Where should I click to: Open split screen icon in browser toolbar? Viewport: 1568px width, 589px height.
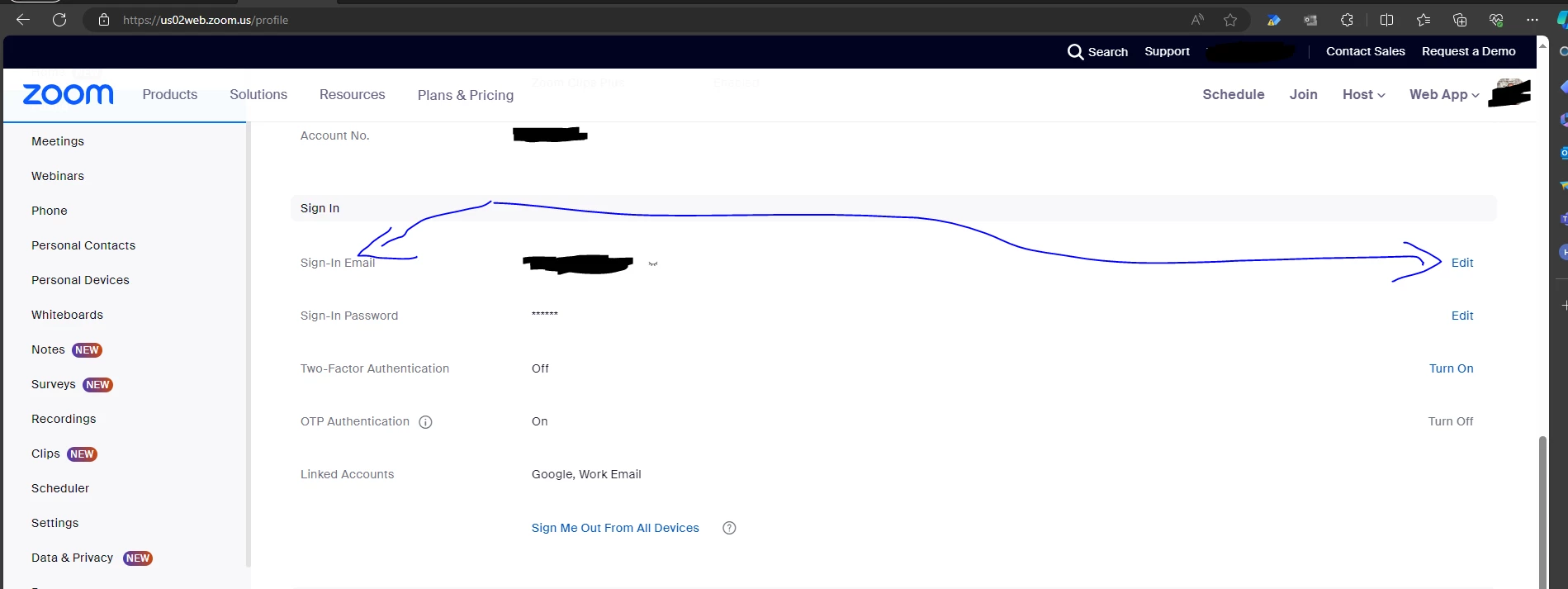click(1386, 20)
